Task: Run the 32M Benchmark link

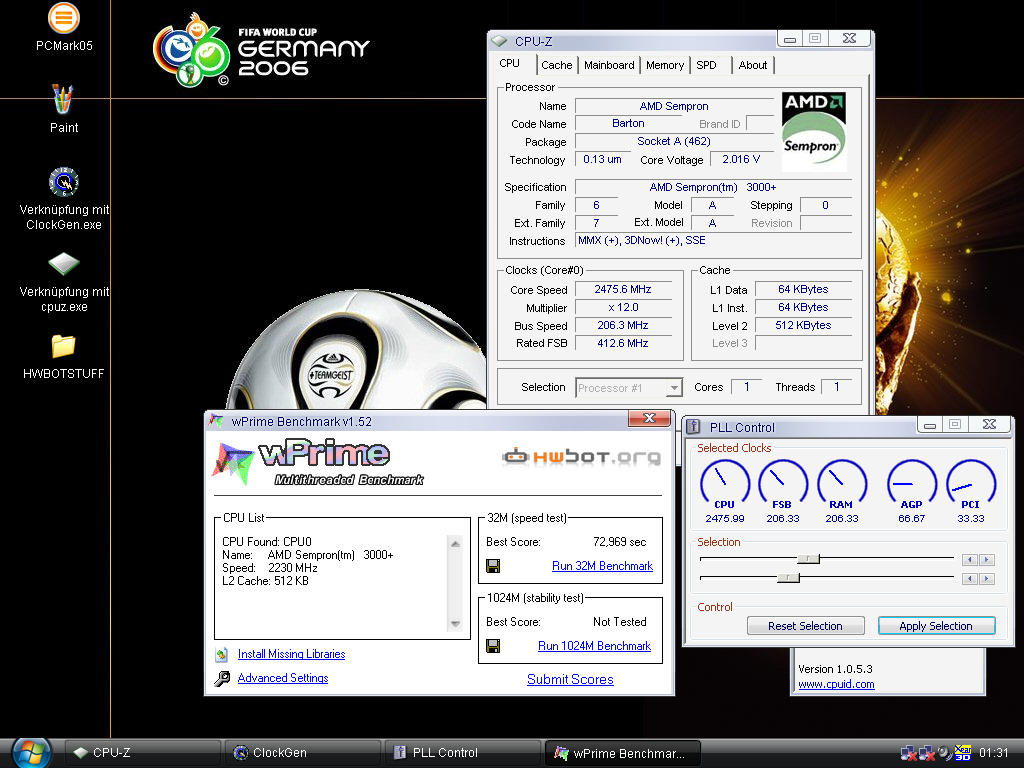Action: tap(602, 566)
